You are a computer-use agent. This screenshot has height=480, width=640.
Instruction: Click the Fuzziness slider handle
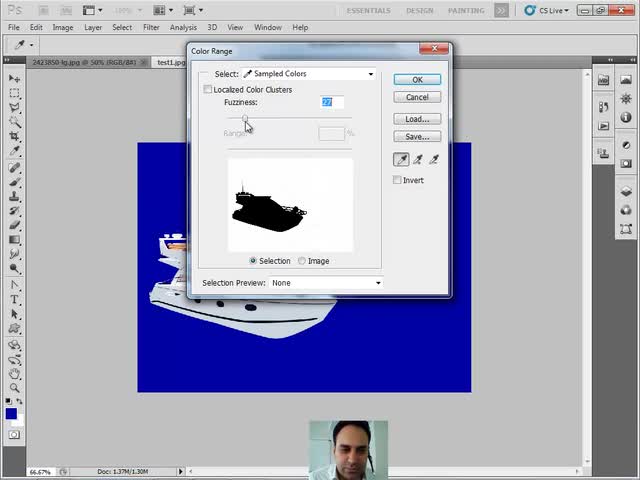(x=245, y=118)
